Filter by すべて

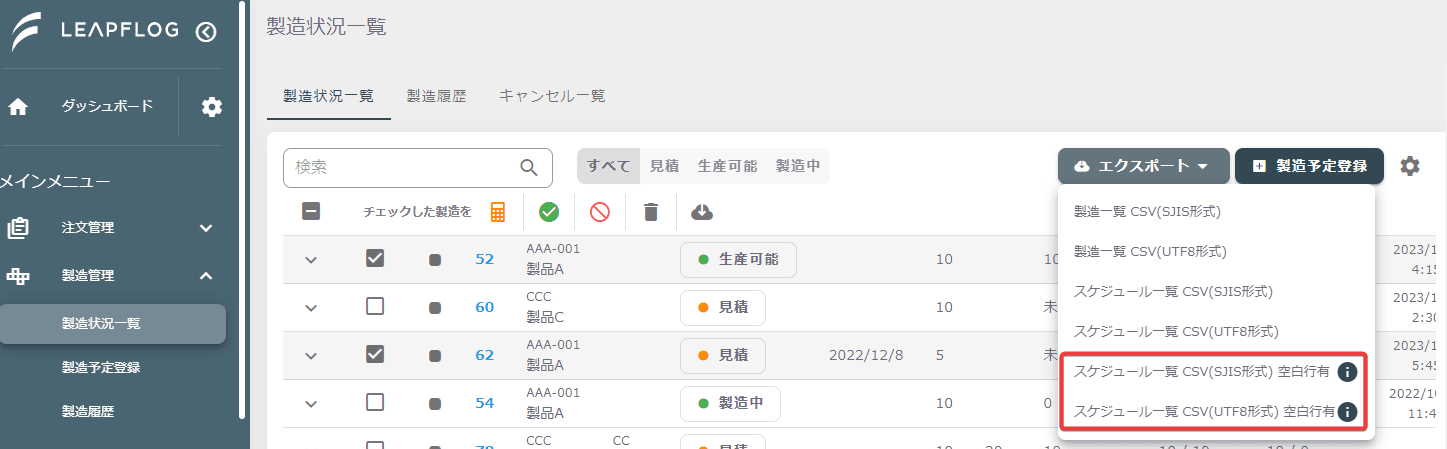point(608,166)
